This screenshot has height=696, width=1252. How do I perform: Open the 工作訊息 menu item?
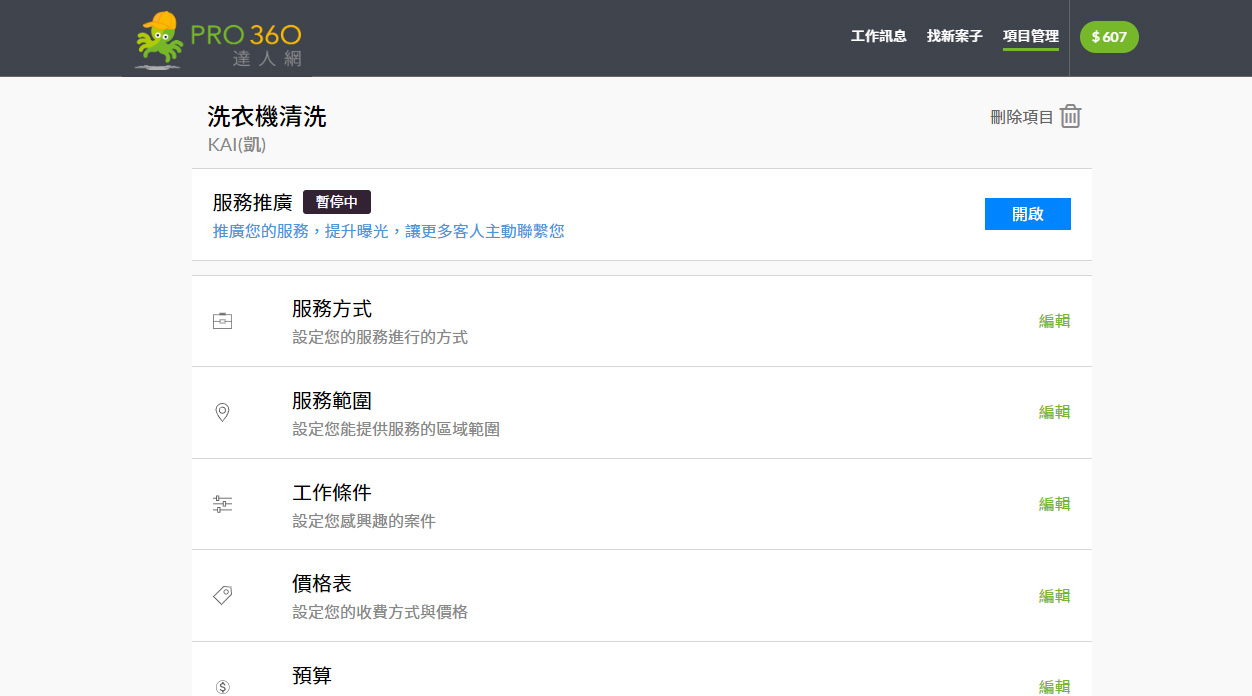click(x=878, y=37)
